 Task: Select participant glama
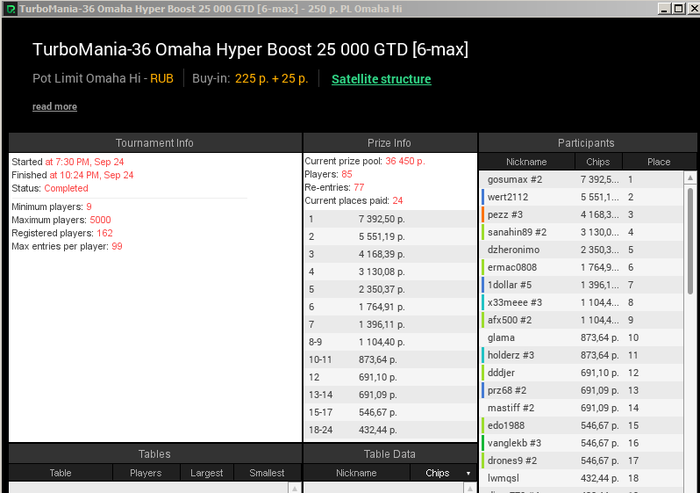(581, 338)
